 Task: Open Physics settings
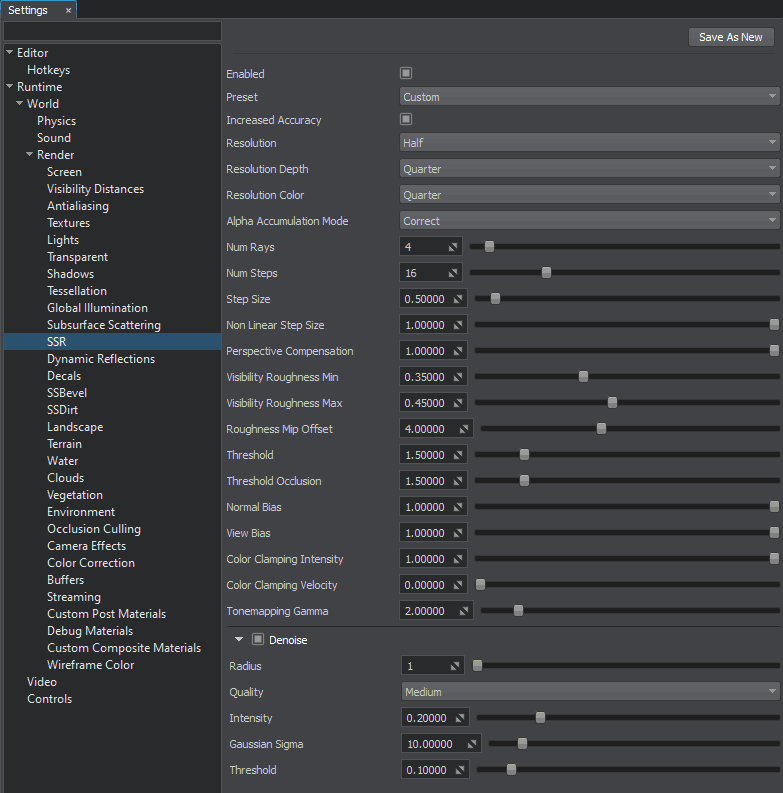57,121
